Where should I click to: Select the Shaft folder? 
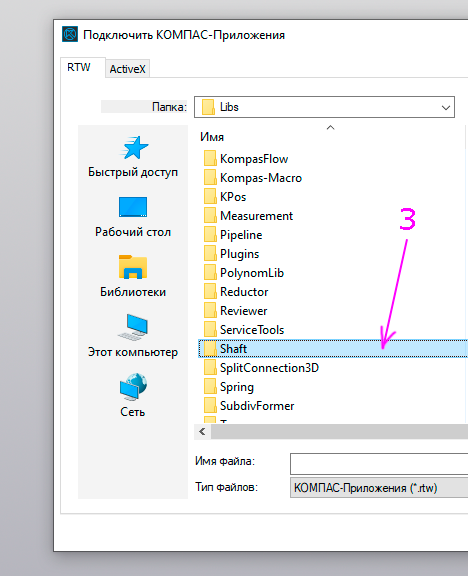click(x=333, y=349)
